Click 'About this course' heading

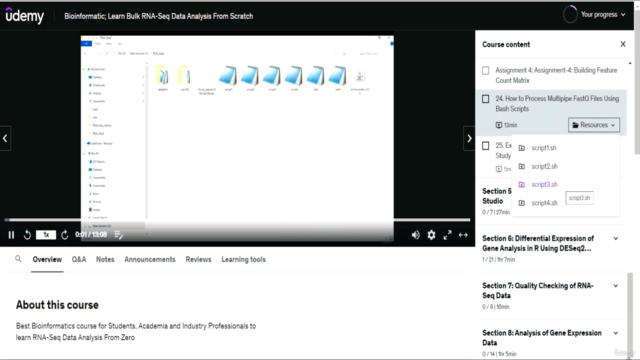click(57, 305)
